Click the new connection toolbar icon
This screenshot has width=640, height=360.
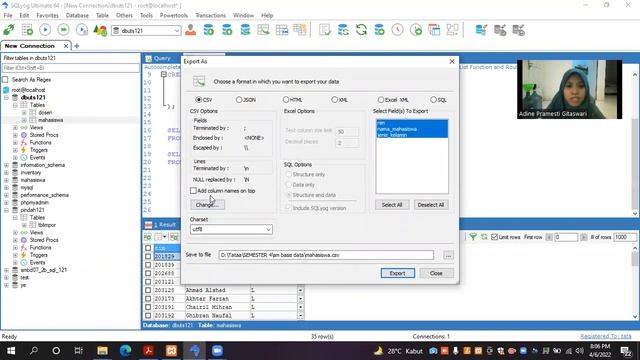(9, 30)
